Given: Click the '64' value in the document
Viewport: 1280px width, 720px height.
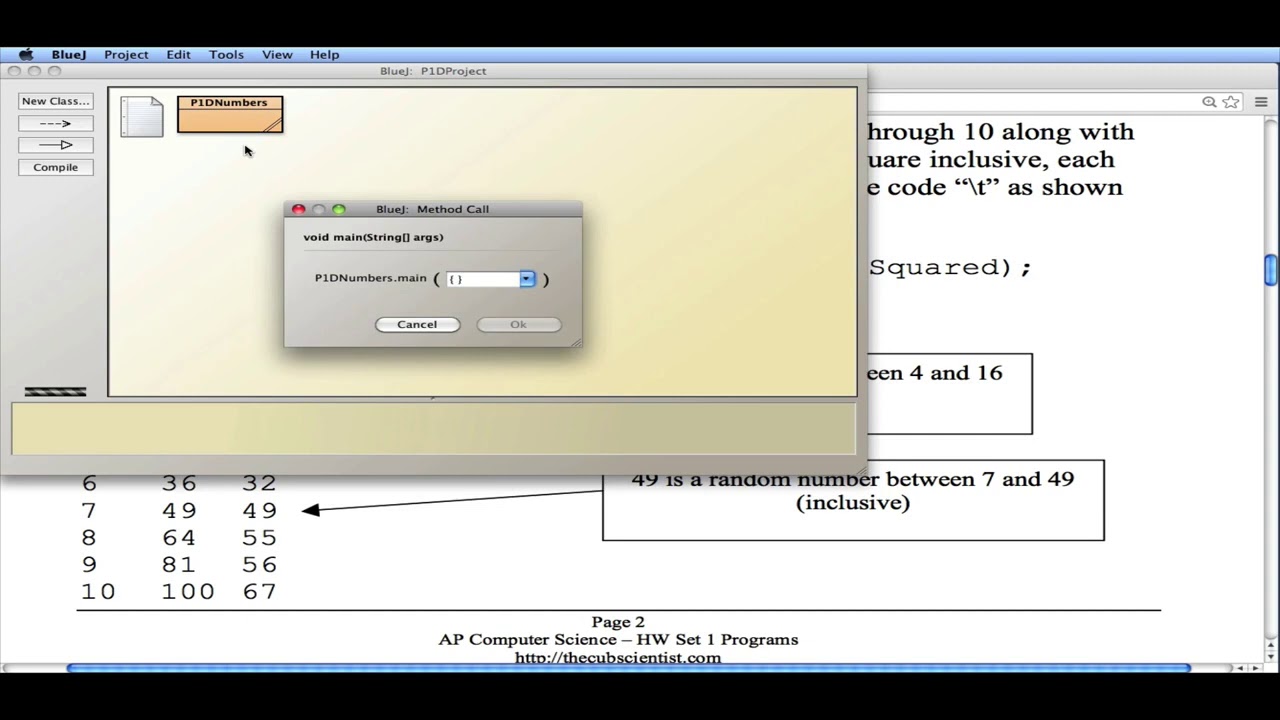Looking at the screenshot, I should 179,538.
